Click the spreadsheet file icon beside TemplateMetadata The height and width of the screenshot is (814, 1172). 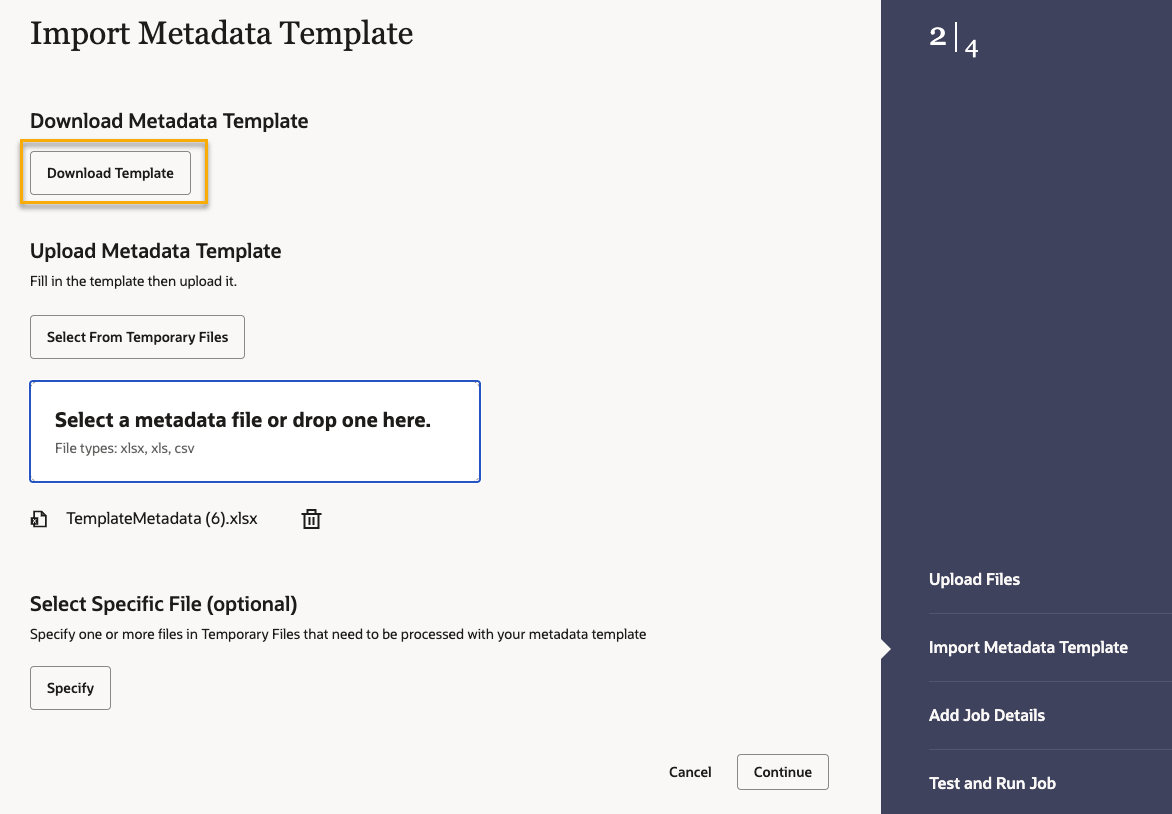tap(39, 519)
